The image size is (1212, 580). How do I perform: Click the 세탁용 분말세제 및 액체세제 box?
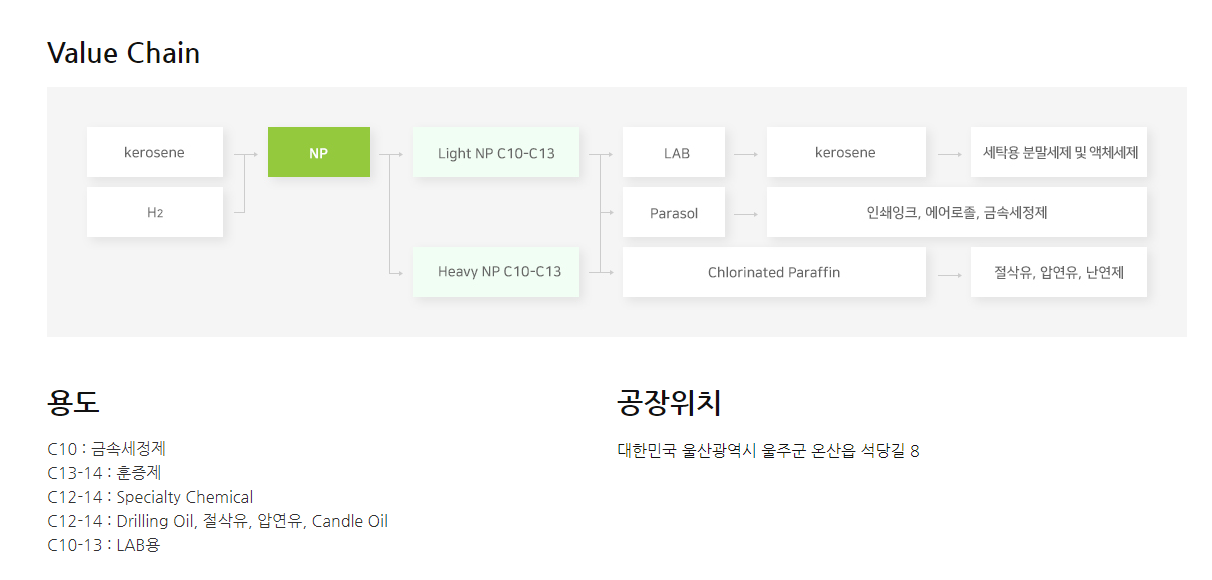tap(1059, 152)
